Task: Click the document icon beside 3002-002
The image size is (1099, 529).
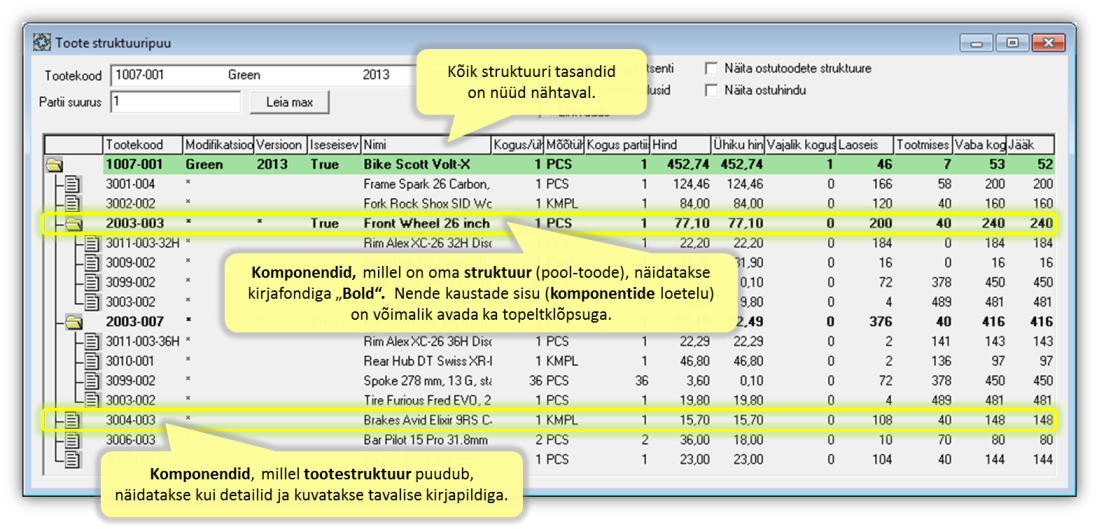Action: click(74, 204)
